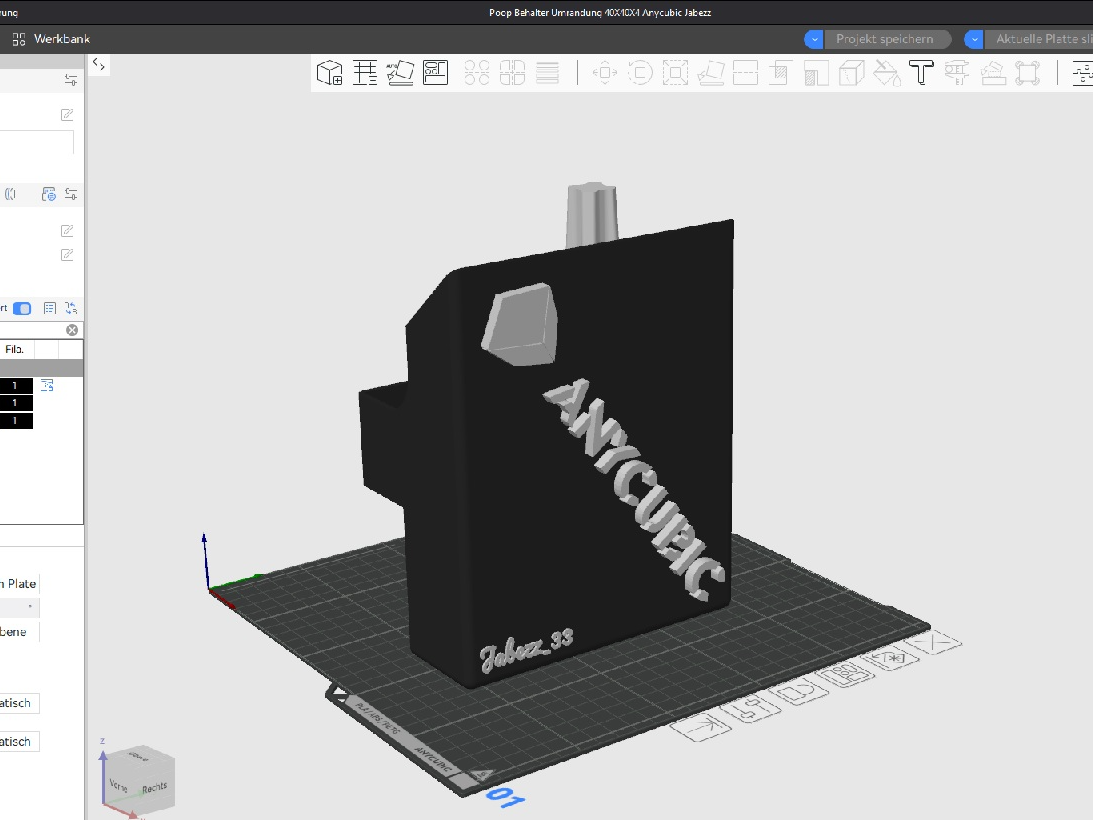The width and height of the screenshot is (1093, 820).
Task: Click the plate filament settings icon
Action: pos(753,710)
